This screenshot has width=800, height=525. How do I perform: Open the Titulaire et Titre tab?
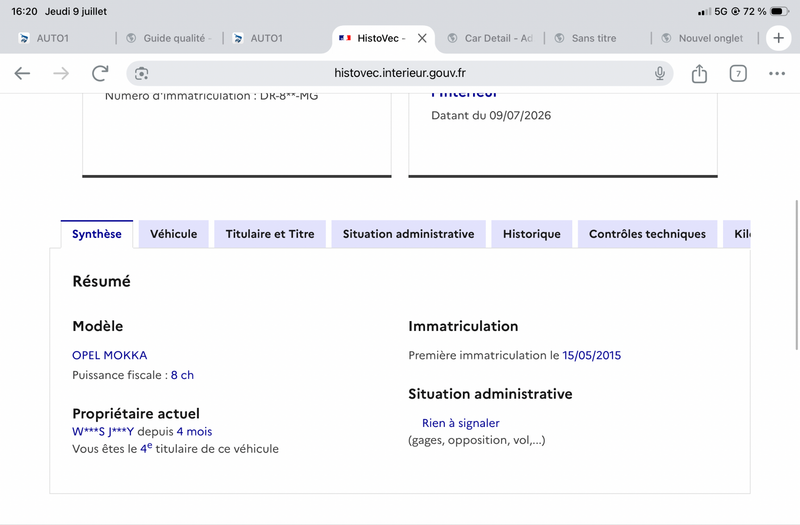pos(270,234)
